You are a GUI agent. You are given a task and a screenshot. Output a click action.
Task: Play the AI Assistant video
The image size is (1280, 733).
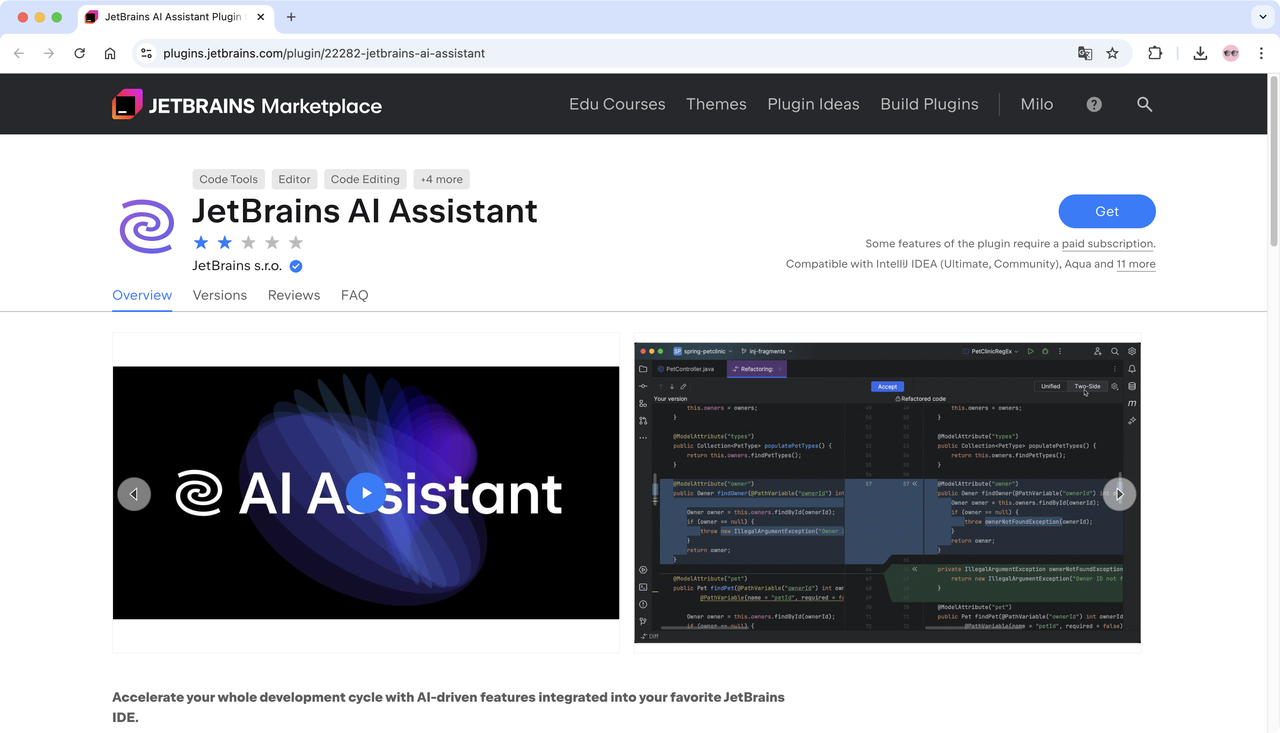pos(366,493)
